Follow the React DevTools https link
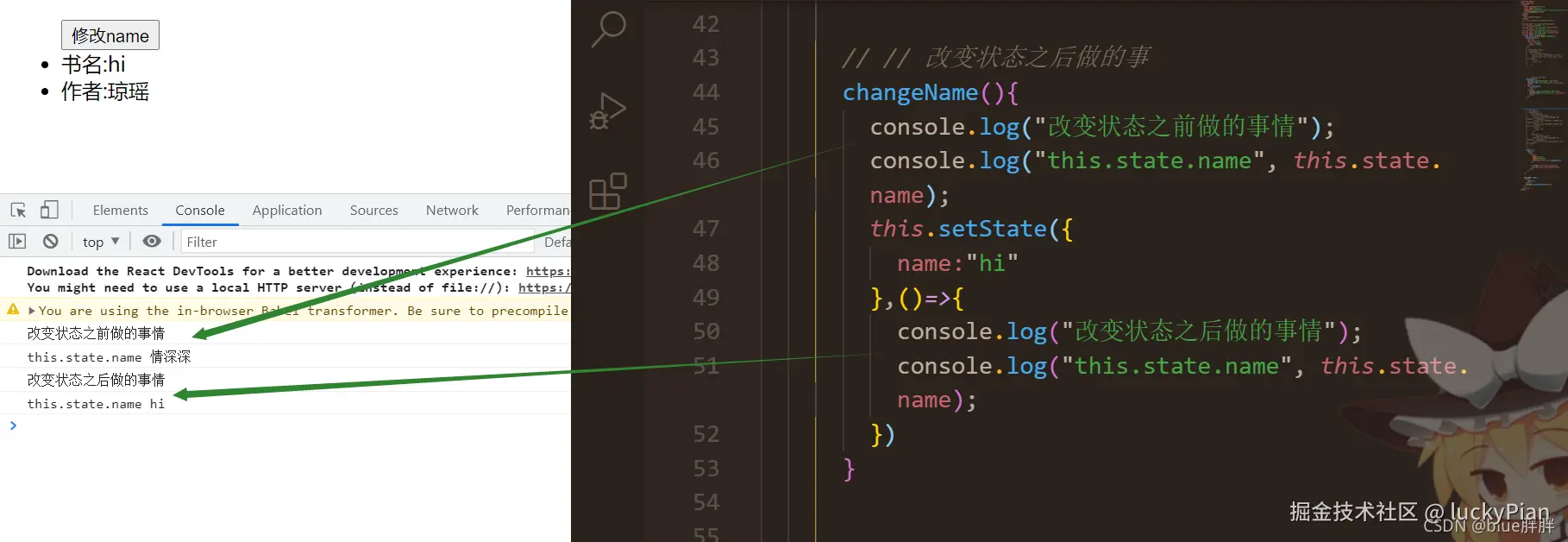 tap(549, 271)
